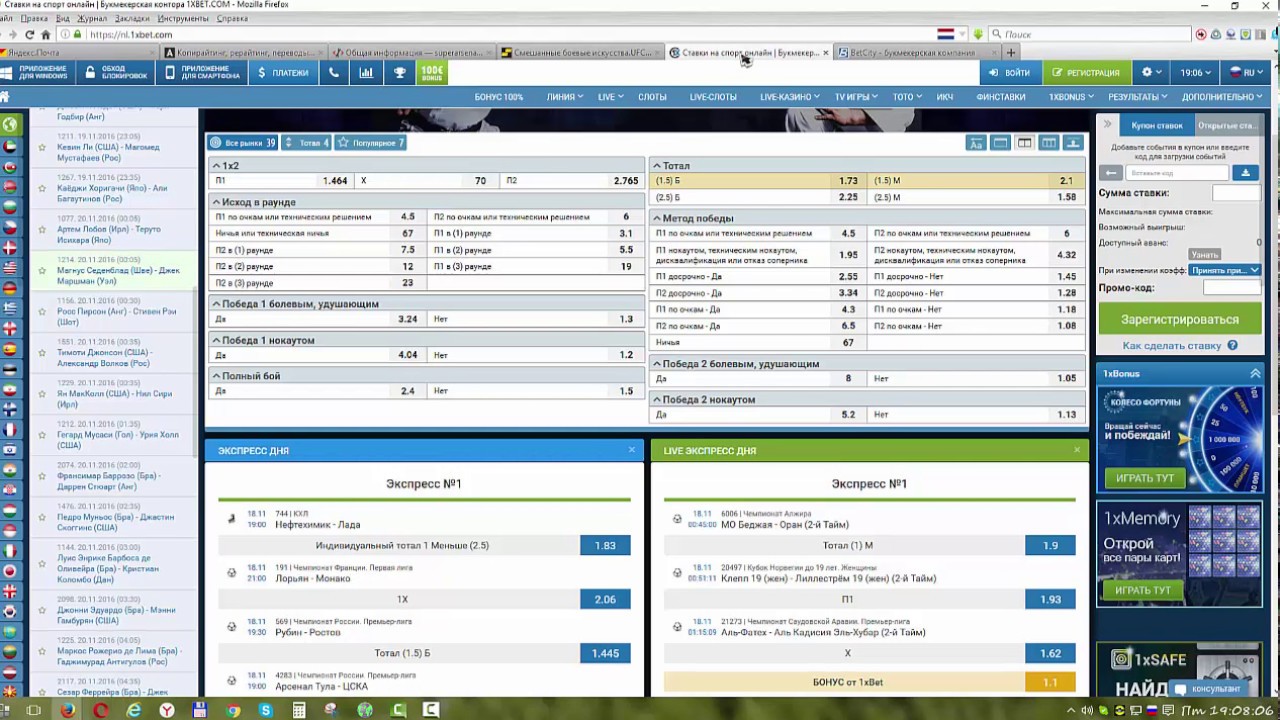Open the Windows application download button

tap(36, 72)
